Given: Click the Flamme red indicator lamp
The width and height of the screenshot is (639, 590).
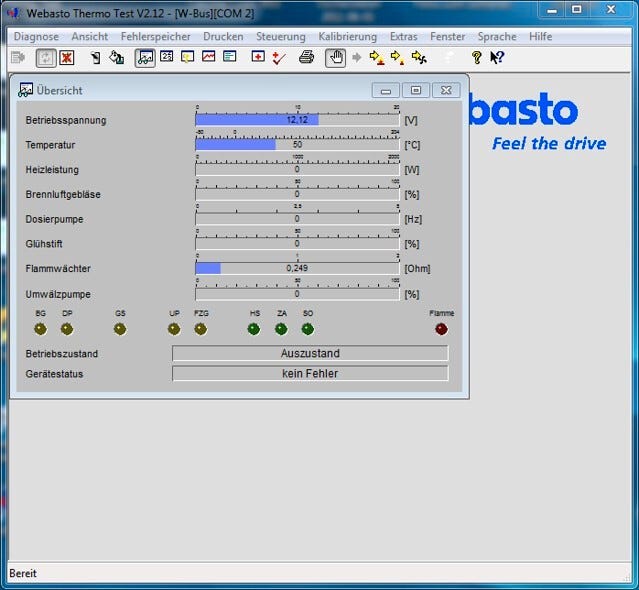Looking at the screenshot, I should pos(441,328).
